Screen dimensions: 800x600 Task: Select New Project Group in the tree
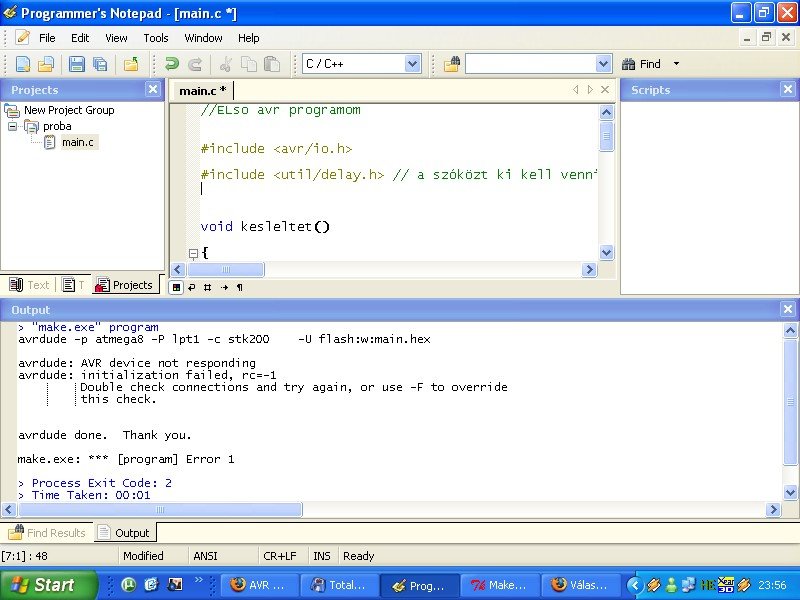click(x=69, y=110)
